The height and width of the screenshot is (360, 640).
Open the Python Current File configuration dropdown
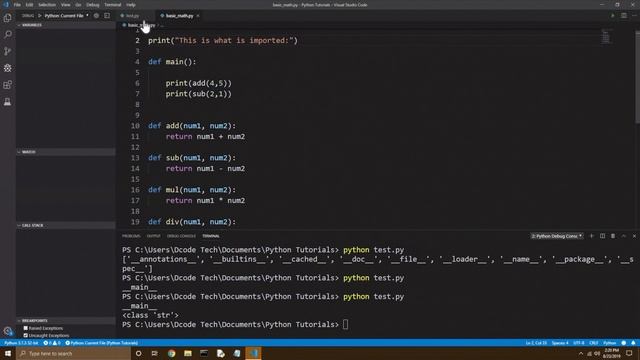(x=66, y=16)
